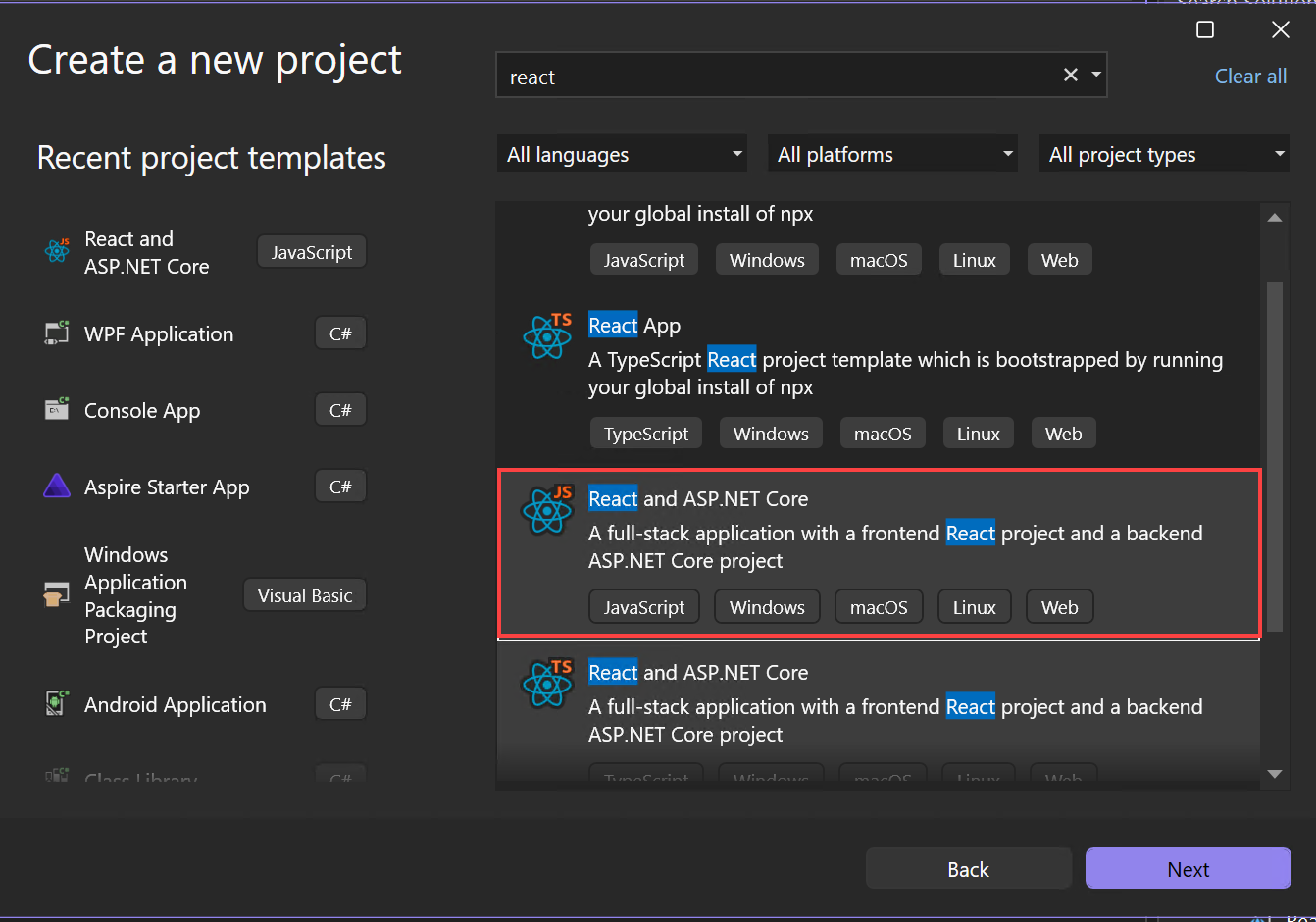This screenshot has width=1316, height=922.
Task: Open the All languages dropdown
Action: point(622,153)
